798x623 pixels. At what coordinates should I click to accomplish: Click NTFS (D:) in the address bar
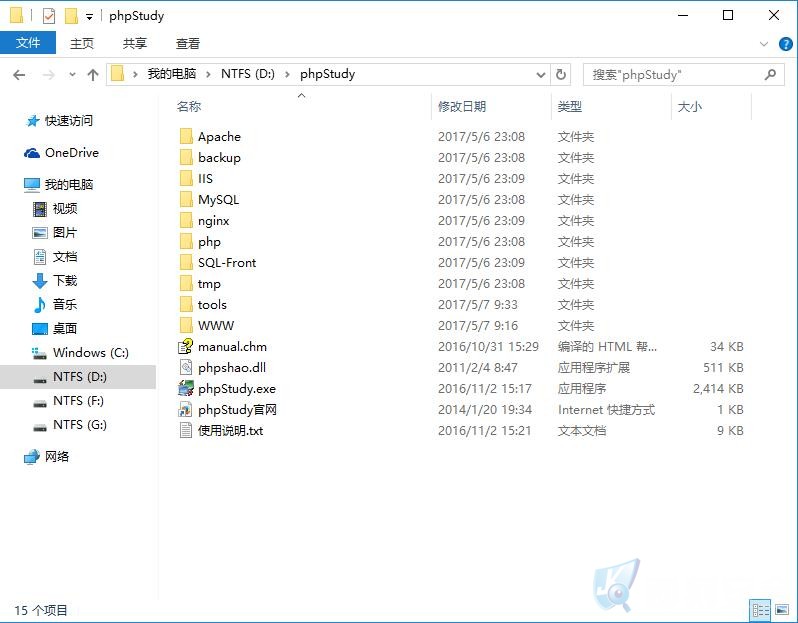point(248,74)
